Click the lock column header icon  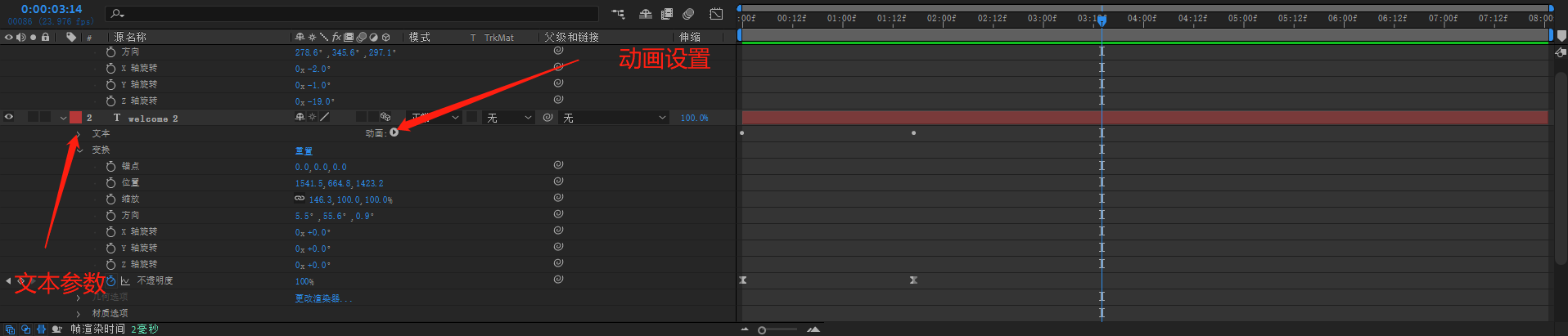point(45,37)
